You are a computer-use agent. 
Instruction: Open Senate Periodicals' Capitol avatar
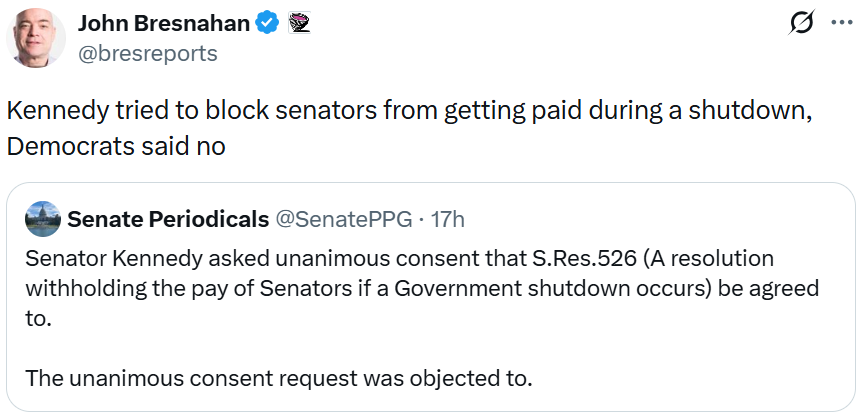42,218
